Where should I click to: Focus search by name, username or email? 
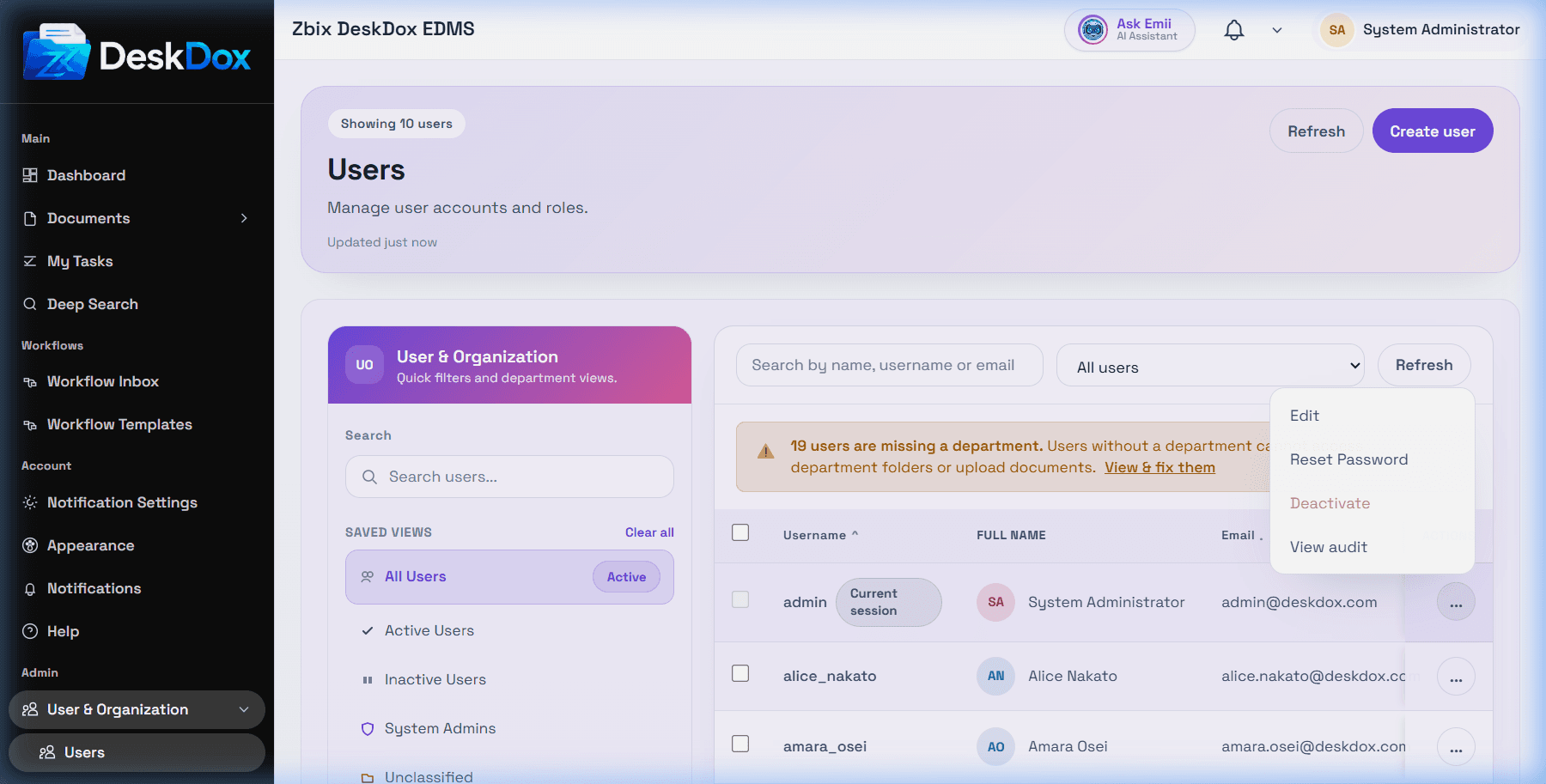tap(890, 365)
